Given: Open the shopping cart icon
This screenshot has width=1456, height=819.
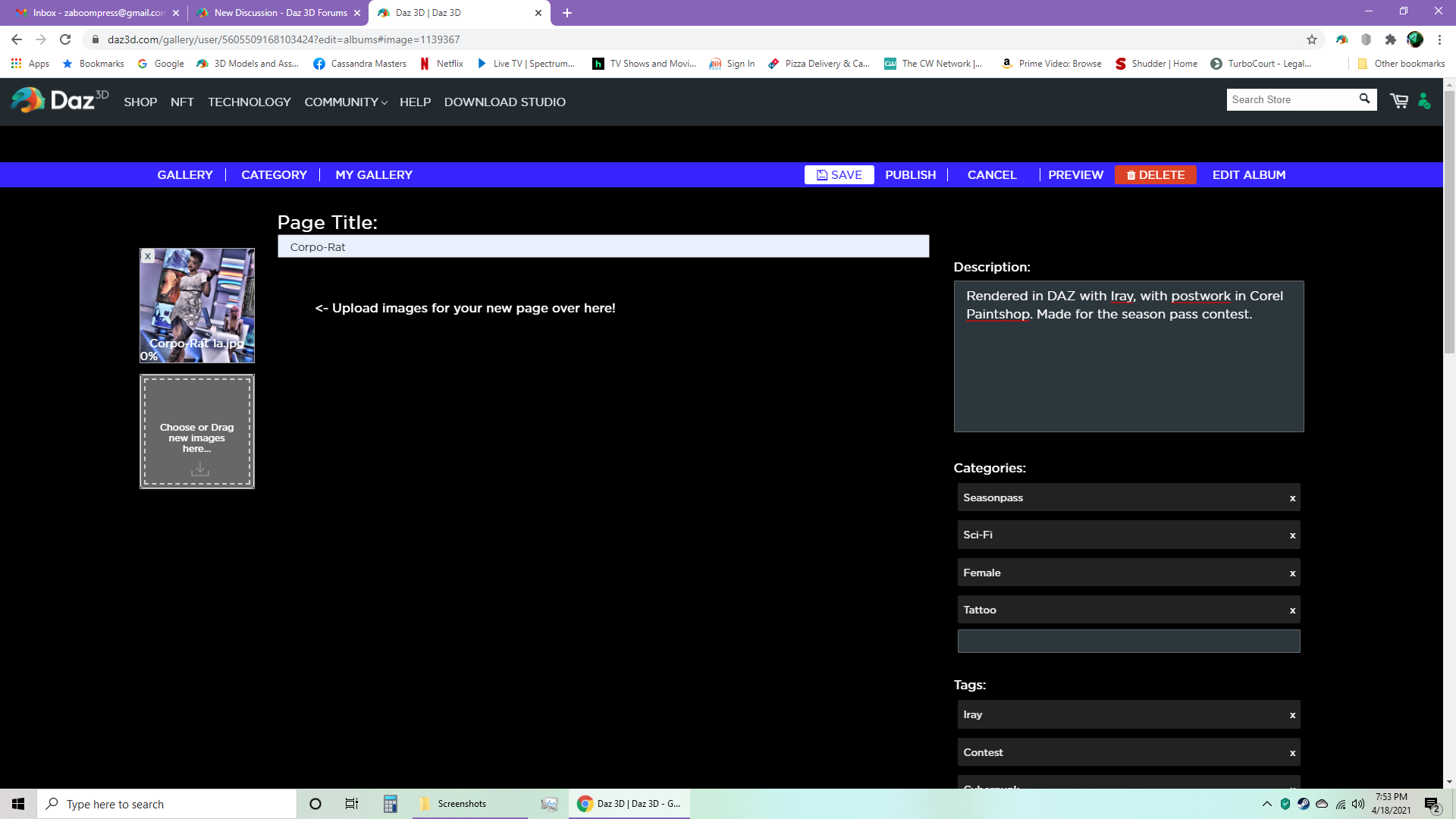Looking at the screenshot, I should tap(1398, 100).
